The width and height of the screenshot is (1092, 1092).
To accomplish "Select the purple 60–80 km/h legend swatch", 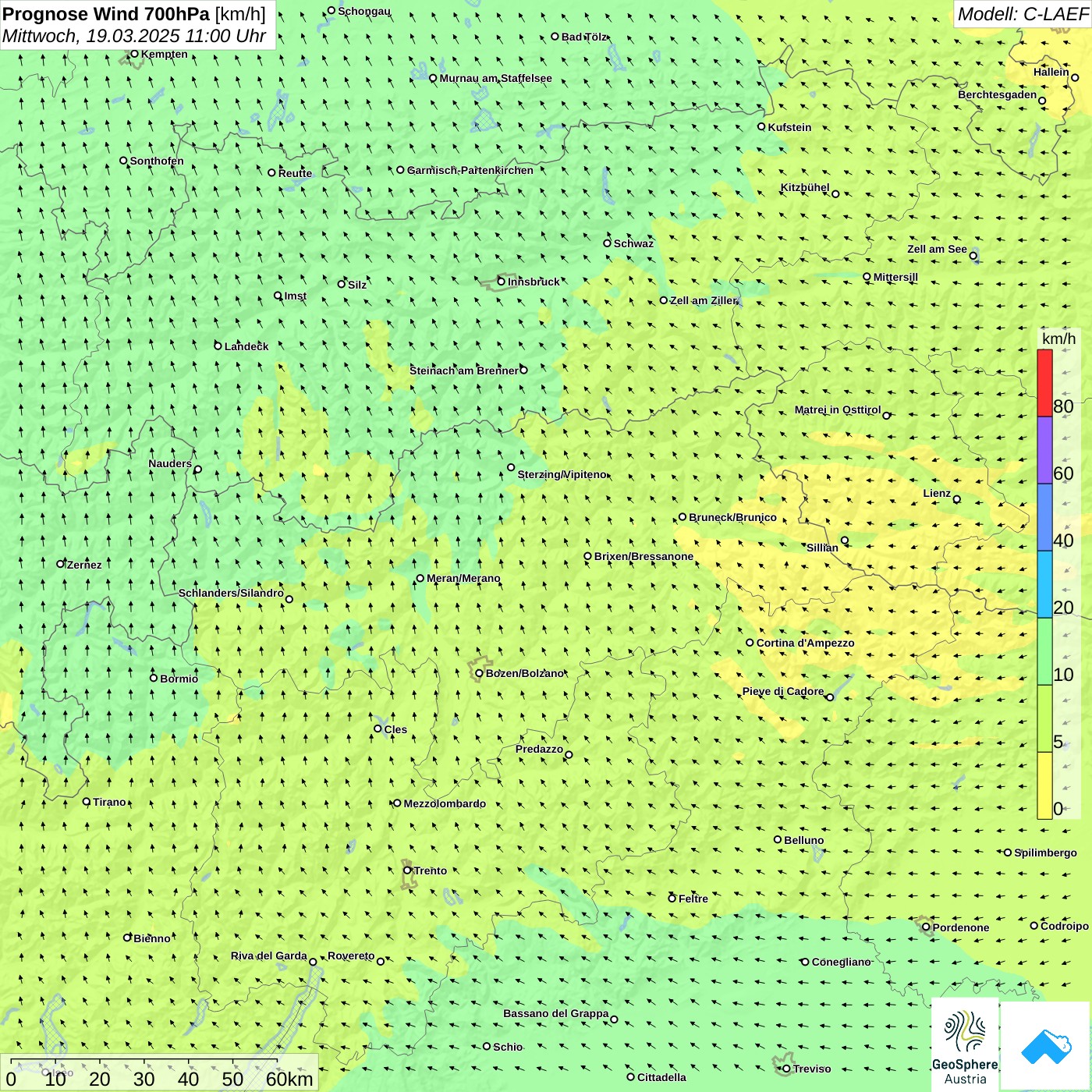I will 1044,450.
